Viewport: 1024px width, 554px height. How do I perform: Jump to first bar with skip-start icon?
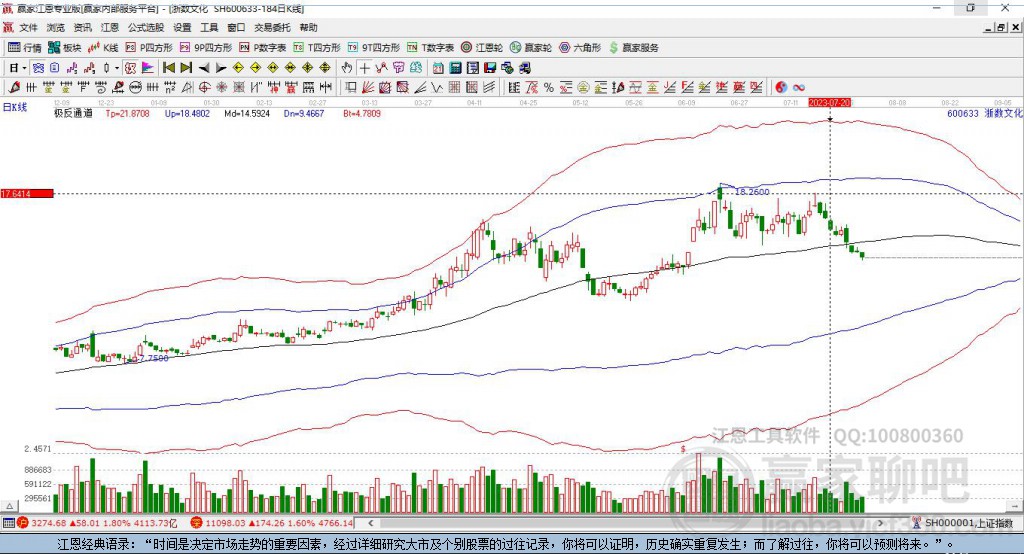(168, 68)
